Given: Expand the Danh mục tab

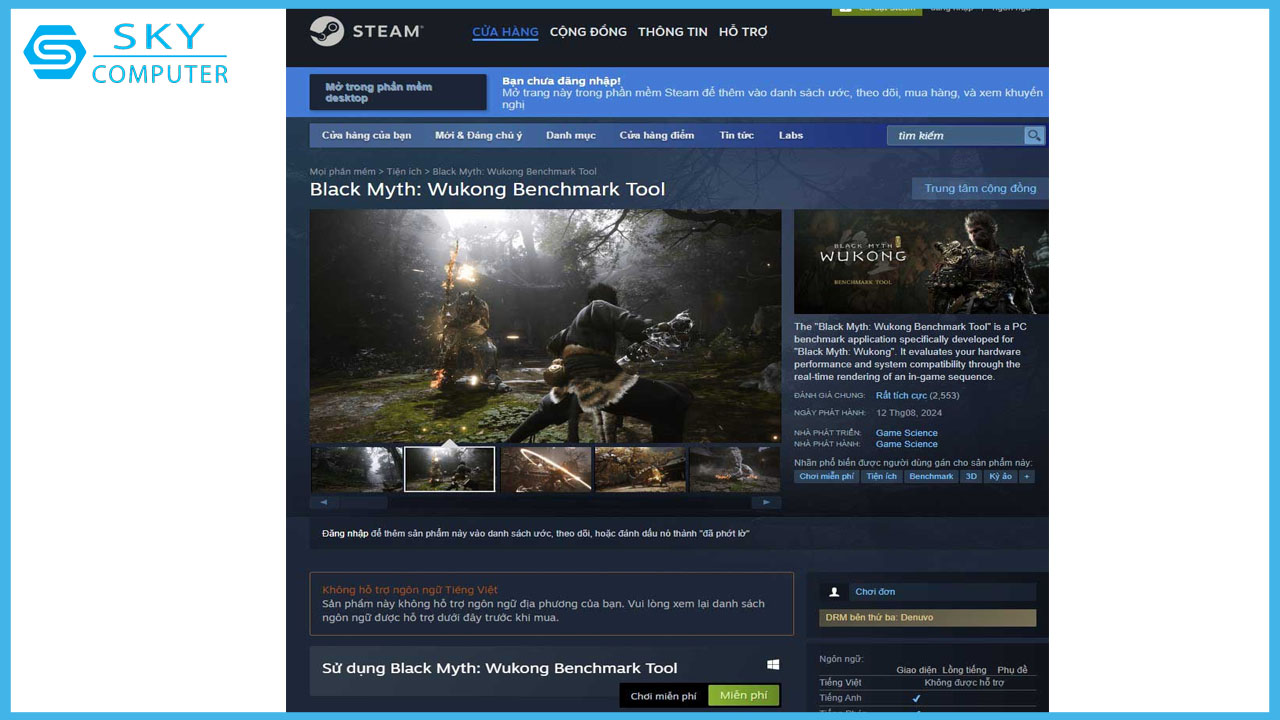Looking at the screenshot, I should click(x=570, y=135).
